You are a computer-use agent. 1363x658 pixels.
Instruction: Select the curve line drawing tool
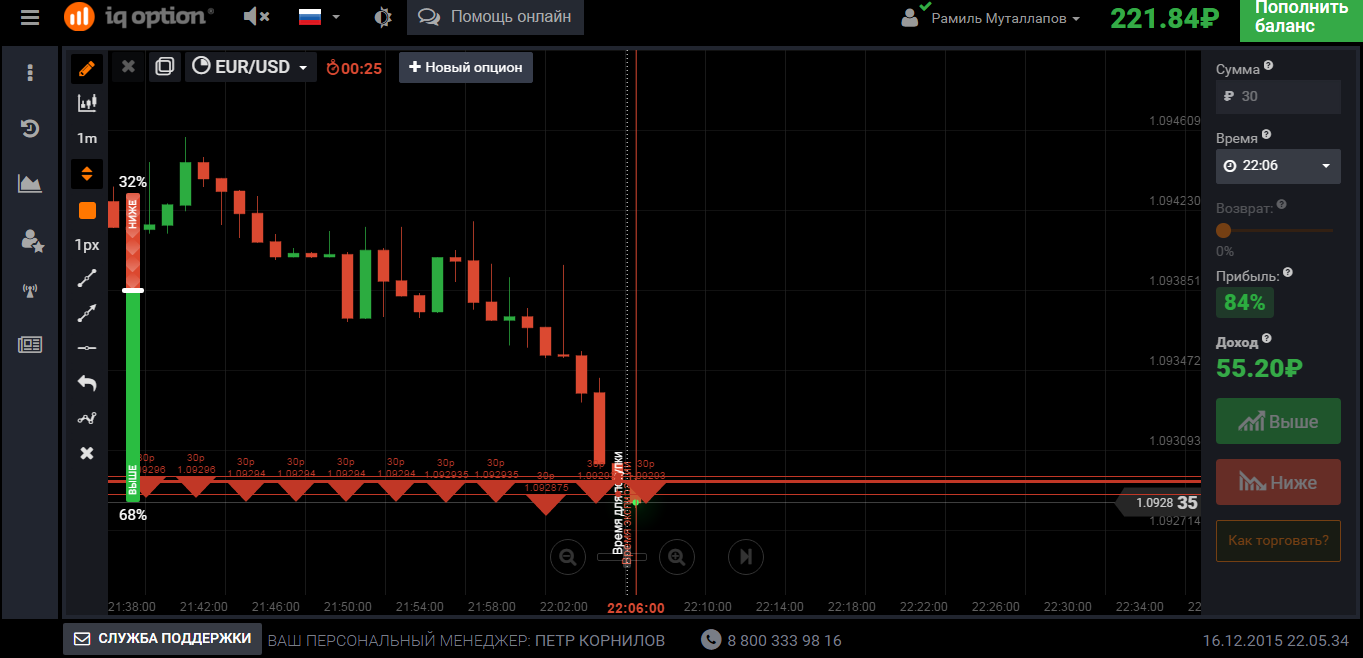(x=87, y=418)
